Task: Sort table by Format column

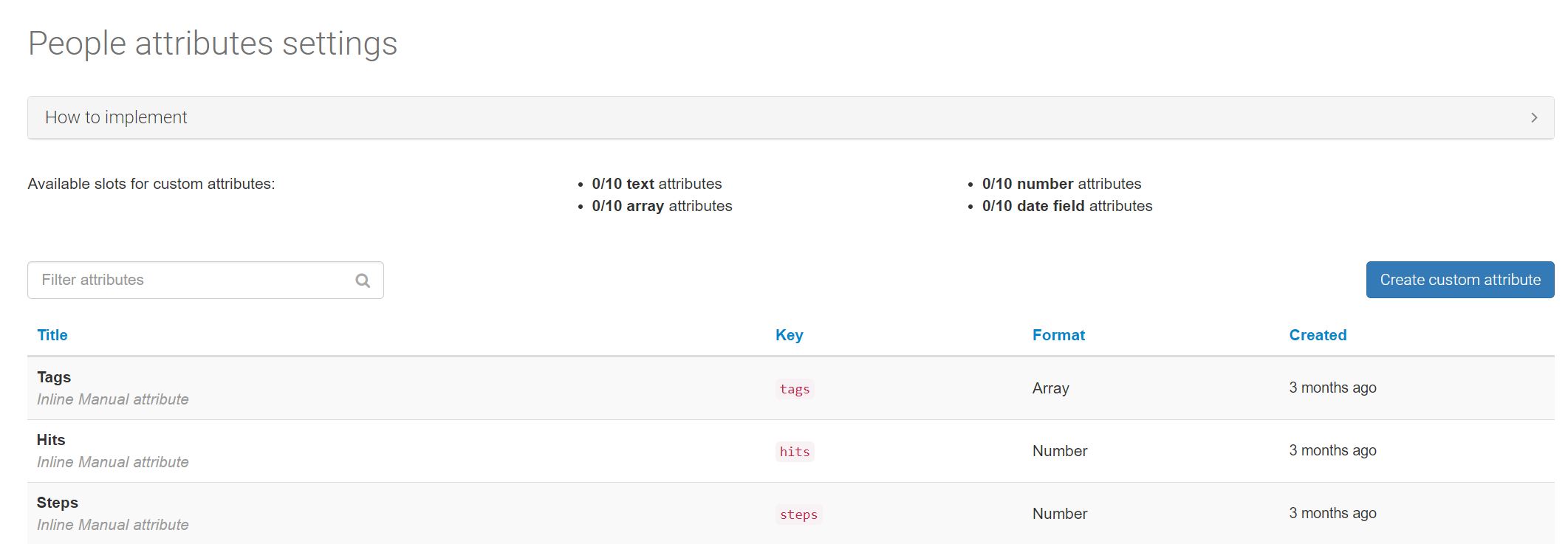Action: 1058,335
